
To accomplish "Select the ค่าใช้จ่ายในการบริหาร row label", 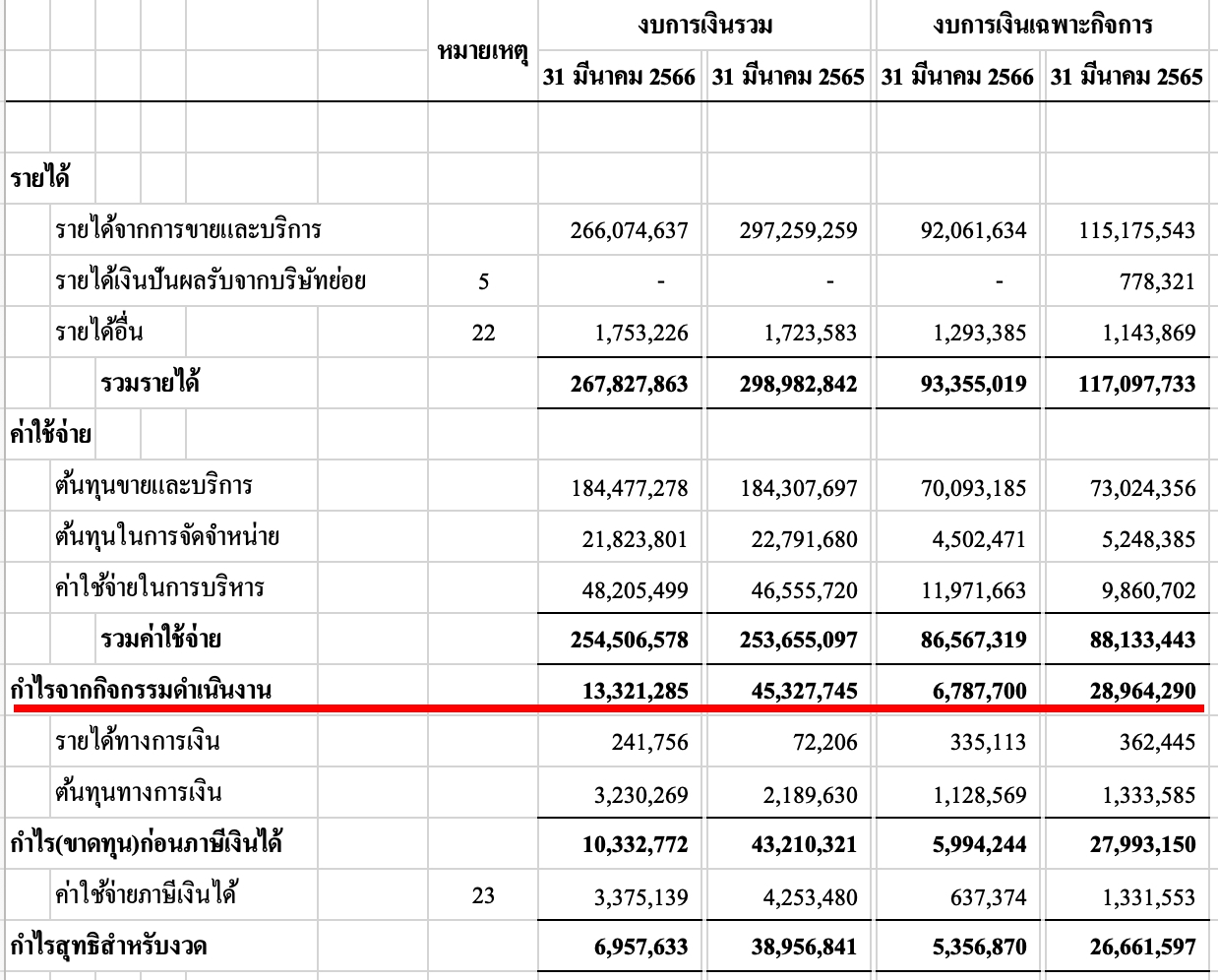I will coord(159,588).
